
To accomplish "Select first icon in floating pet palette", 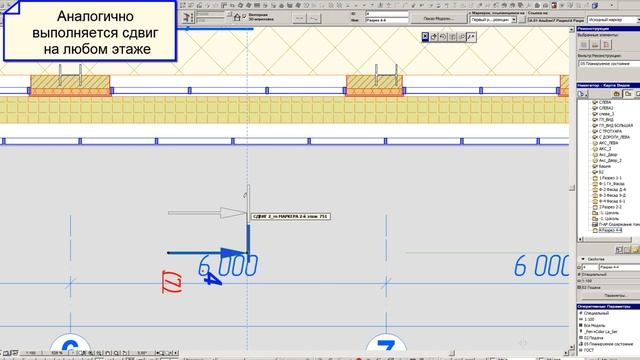I will point(425,37).
